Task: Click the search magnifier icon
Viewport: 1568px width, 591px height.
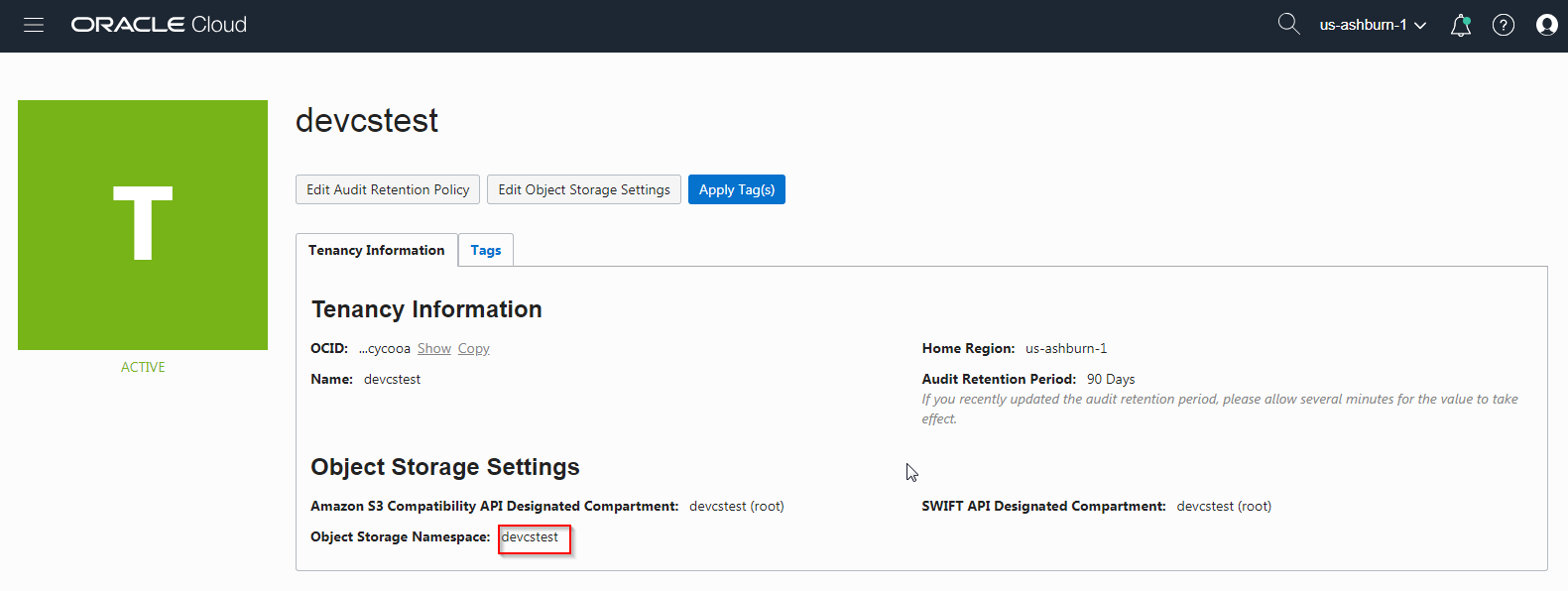Action: [x=1288, y=24]
